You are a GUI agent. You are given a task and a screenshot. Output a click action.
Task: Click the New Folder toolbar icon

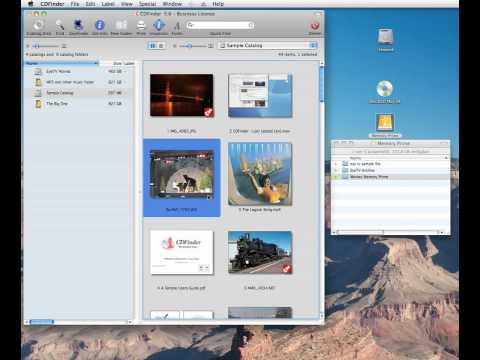point(121,25)
